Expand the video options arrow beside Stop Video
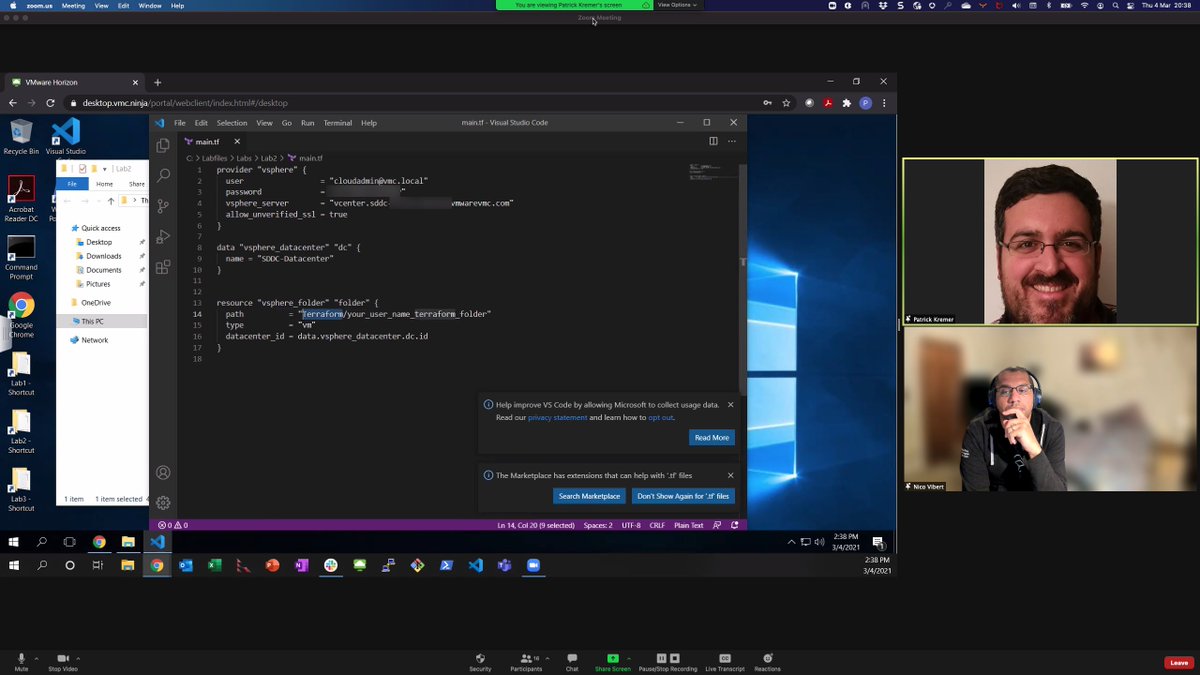 click(x=77, y=658)
